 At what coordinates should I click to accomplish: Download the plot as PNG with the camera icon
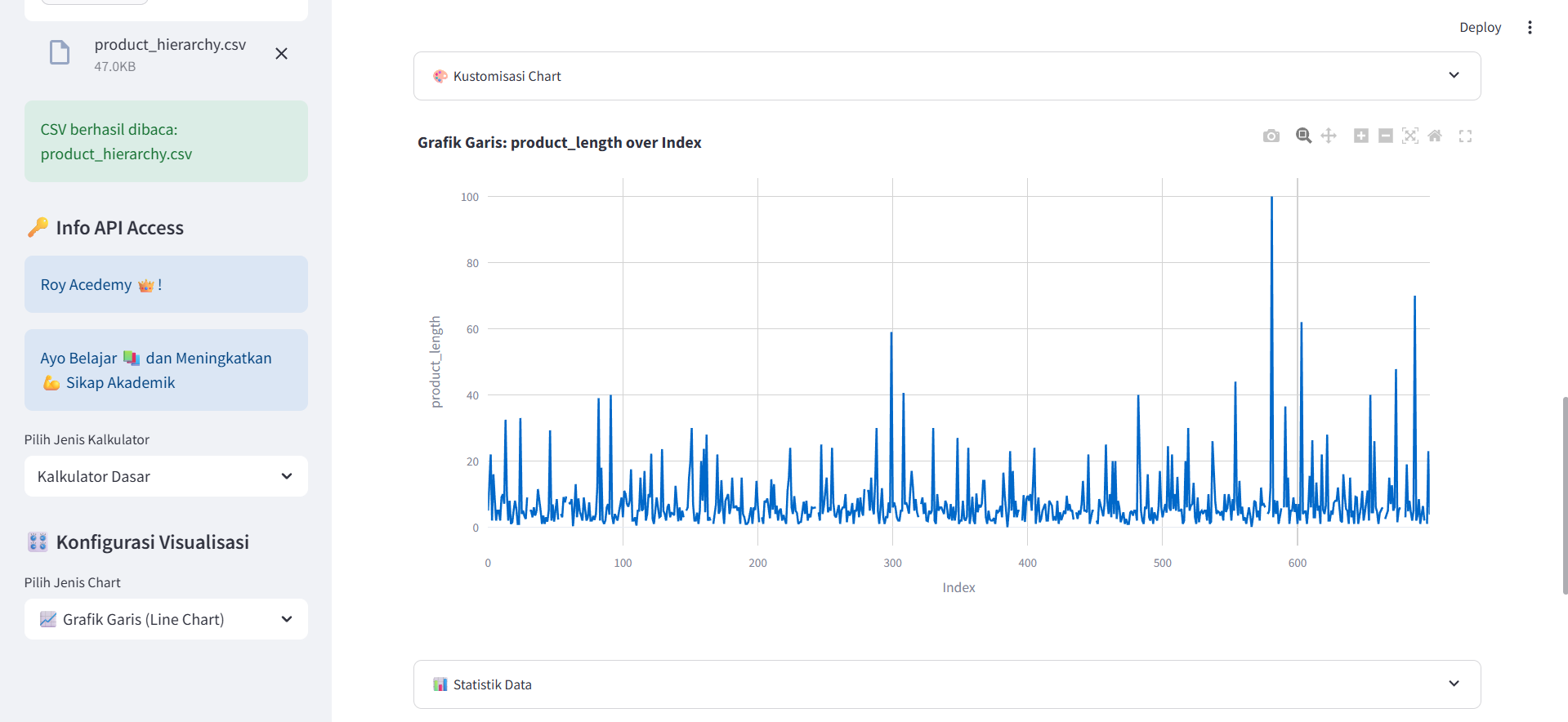tap(1271, 136)
